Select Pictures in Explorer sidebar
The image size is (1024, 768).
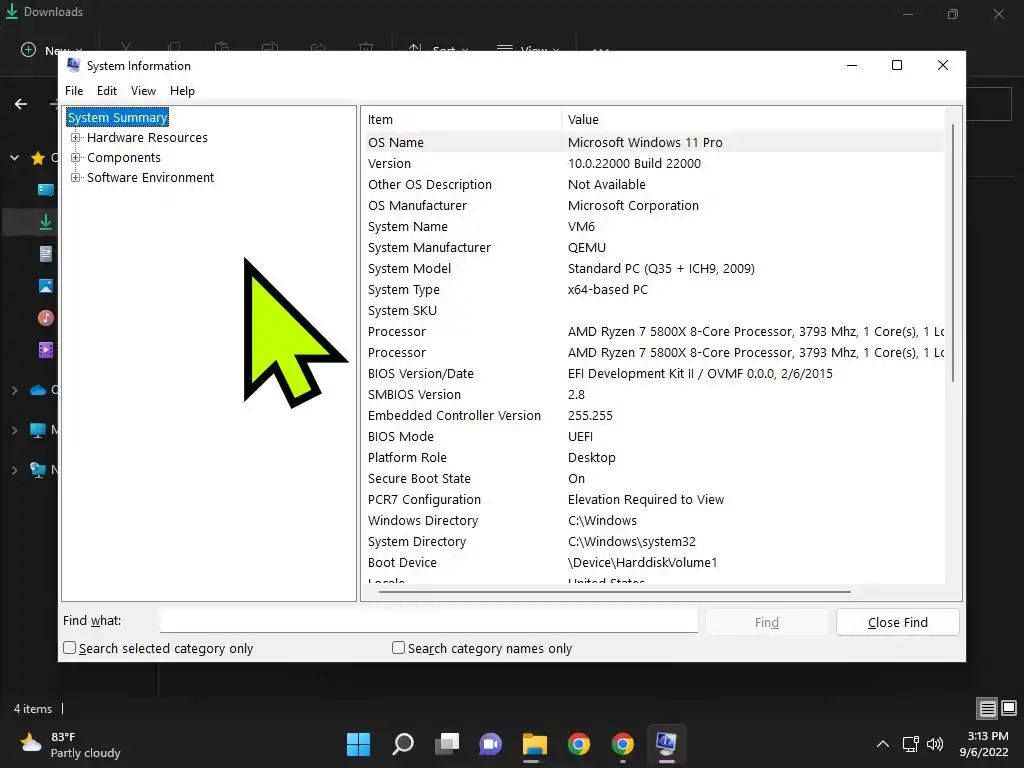[x=46, y=286]
